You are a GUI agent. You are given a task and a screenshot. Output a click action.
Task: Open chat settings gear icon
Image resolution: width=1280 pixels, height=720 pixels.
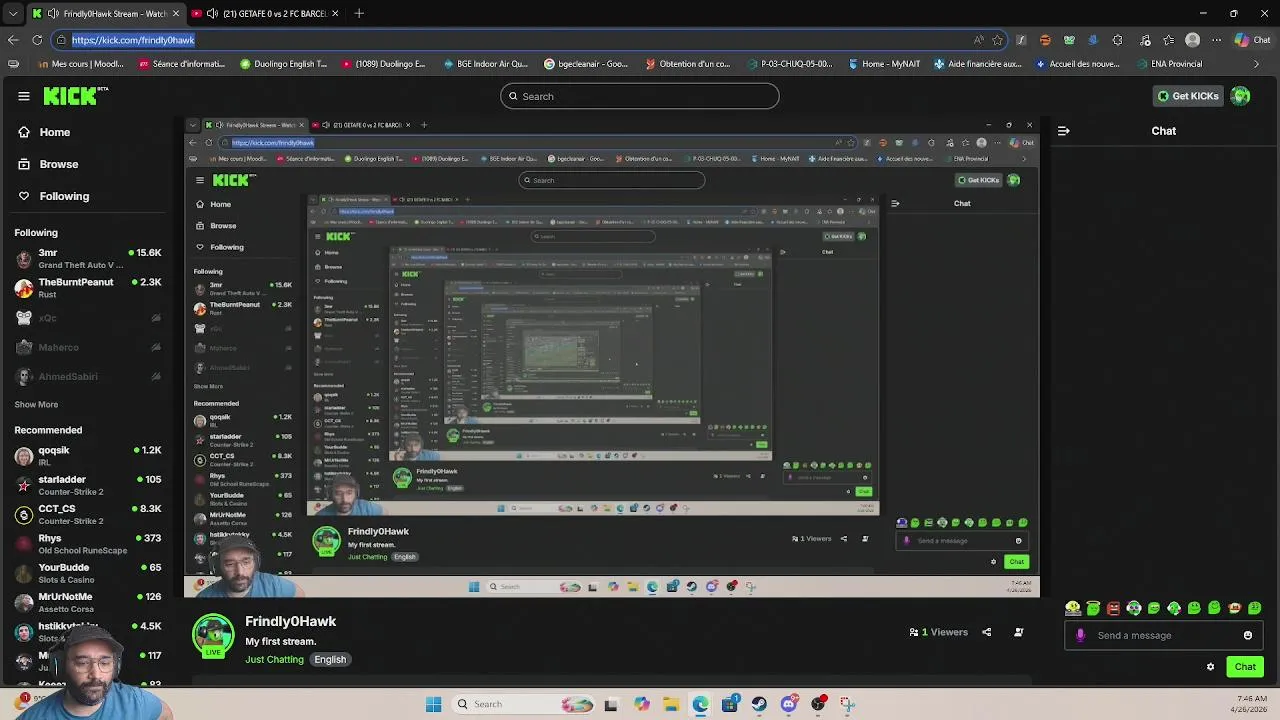pyautogui.click(x=1210, y=667)
